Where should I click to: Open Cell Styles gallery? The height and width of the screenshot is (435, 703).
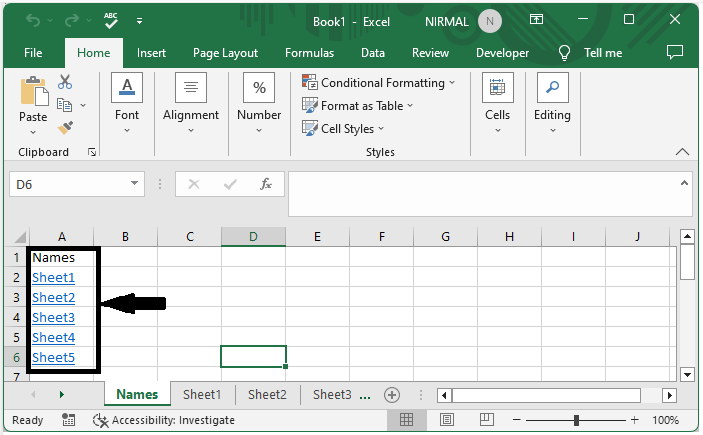tap(343, 129)
